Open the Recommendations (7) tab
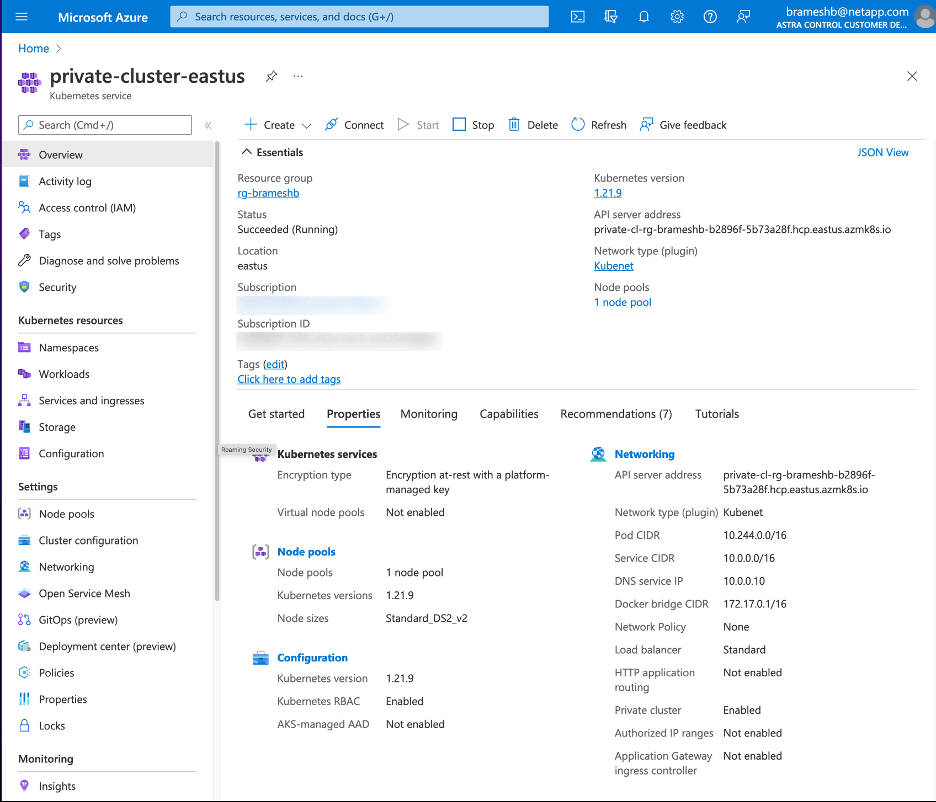Screen dimensions: 936x802 [616, 413]
